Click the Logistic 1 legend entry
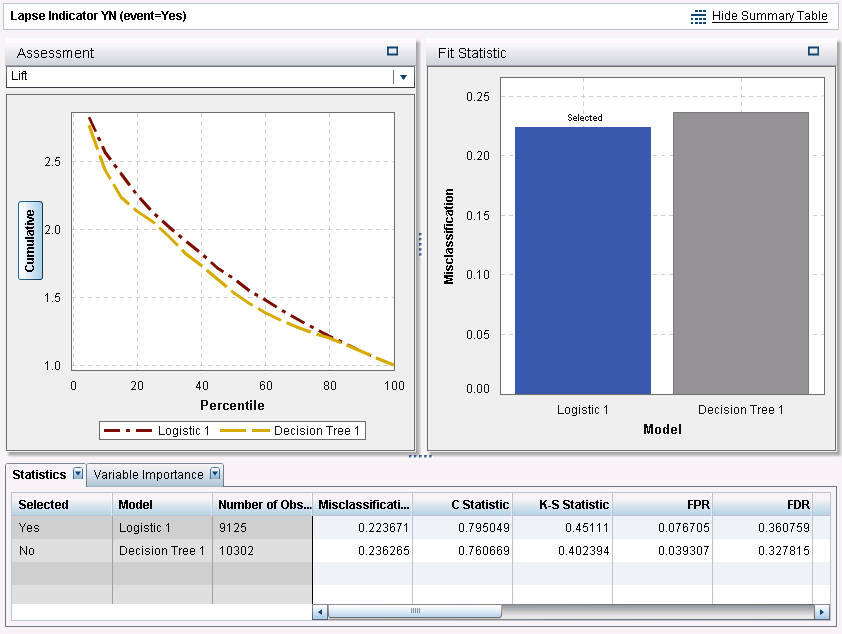This screenshot has height=634, width=842. click(157, 431)
